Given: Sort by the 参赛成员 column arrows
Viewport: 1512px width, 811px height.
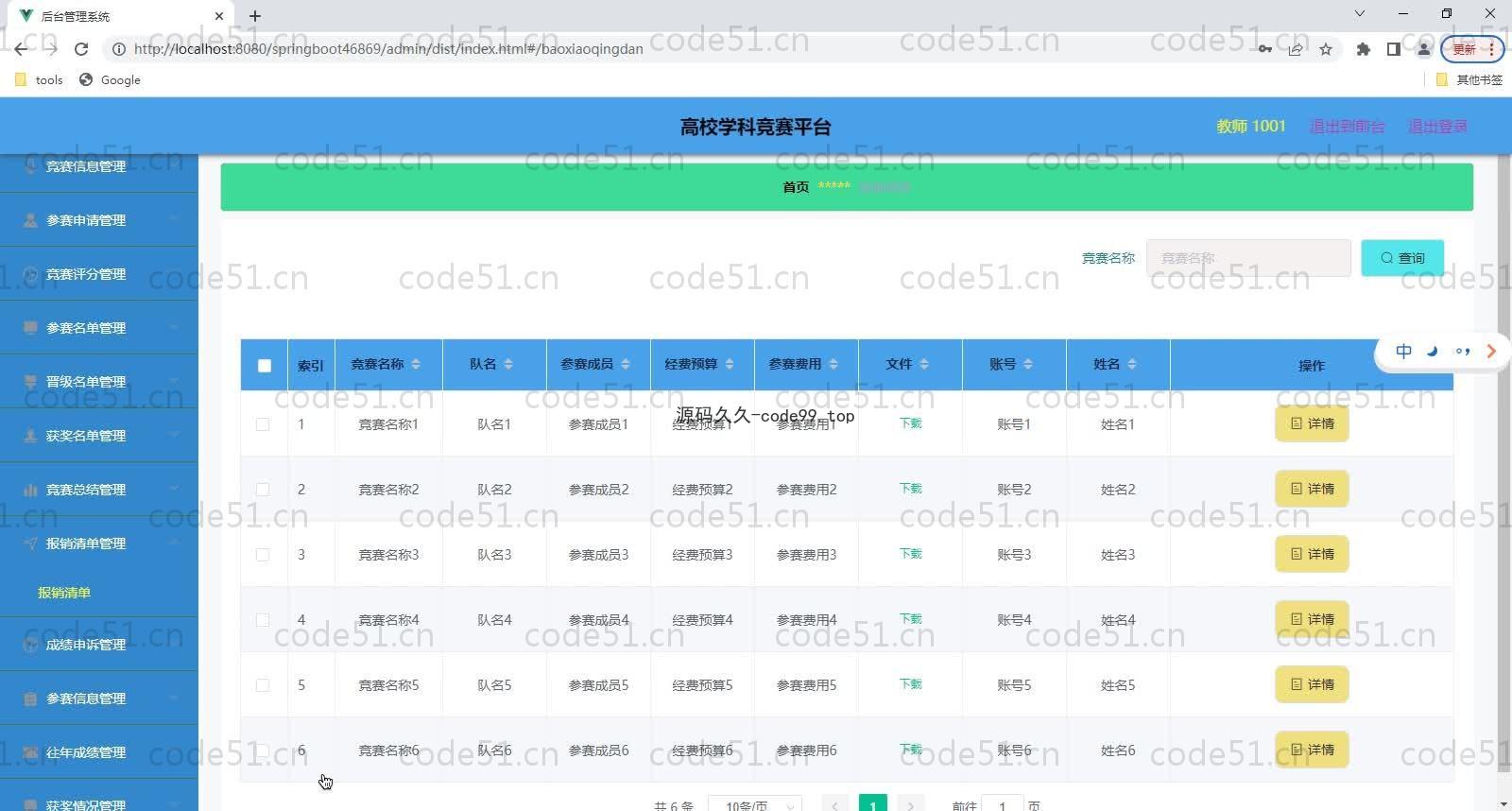Looking at the screenshot, I should tap(626, 364).
